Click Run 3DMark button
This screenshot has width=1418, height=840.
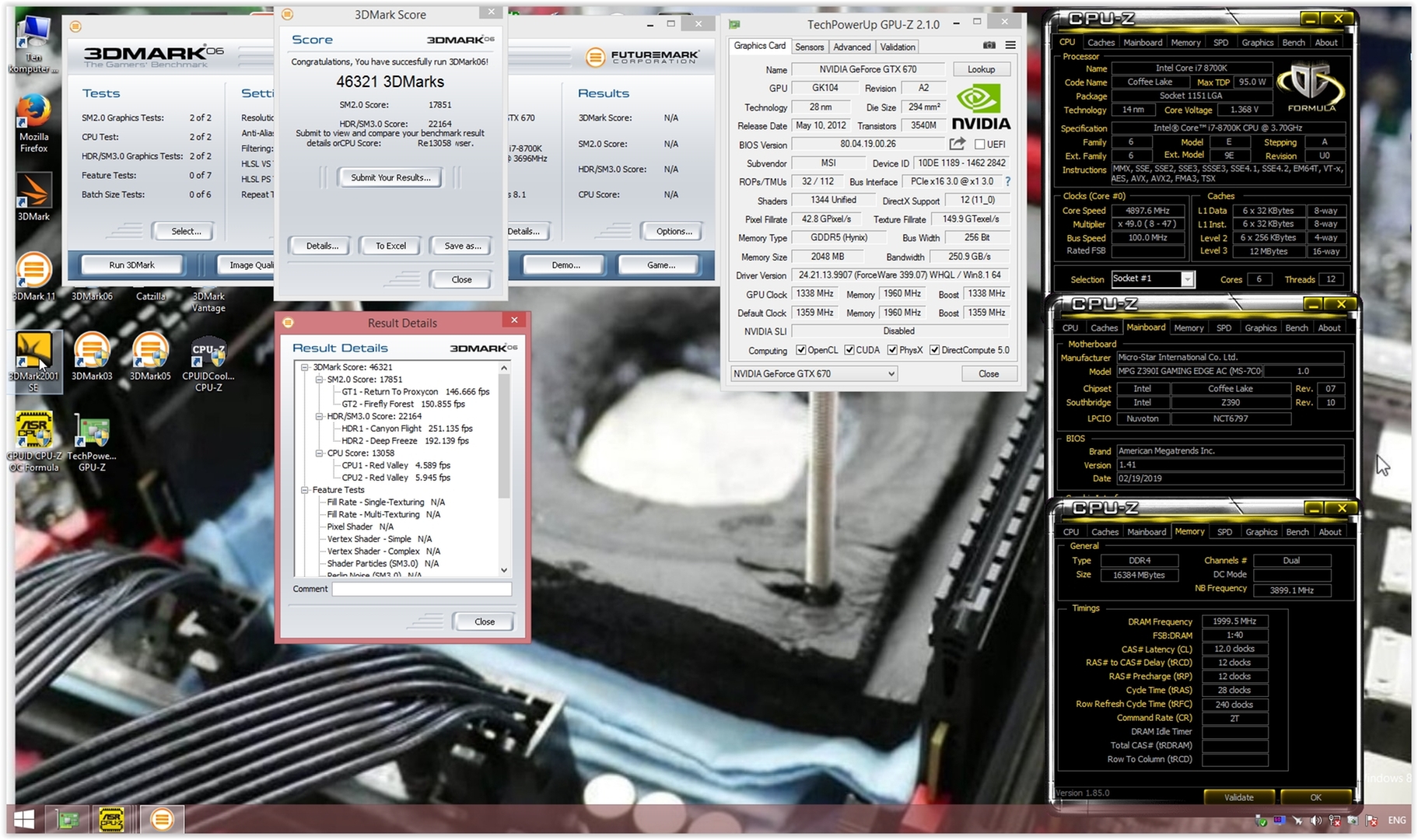(131, 265)
